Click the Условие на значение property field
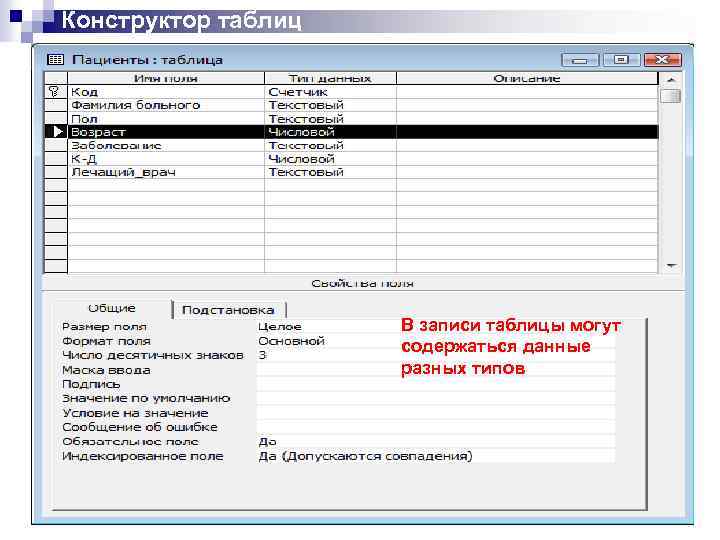The width and height of the screenshot is (720, 540). pos(435,413)
